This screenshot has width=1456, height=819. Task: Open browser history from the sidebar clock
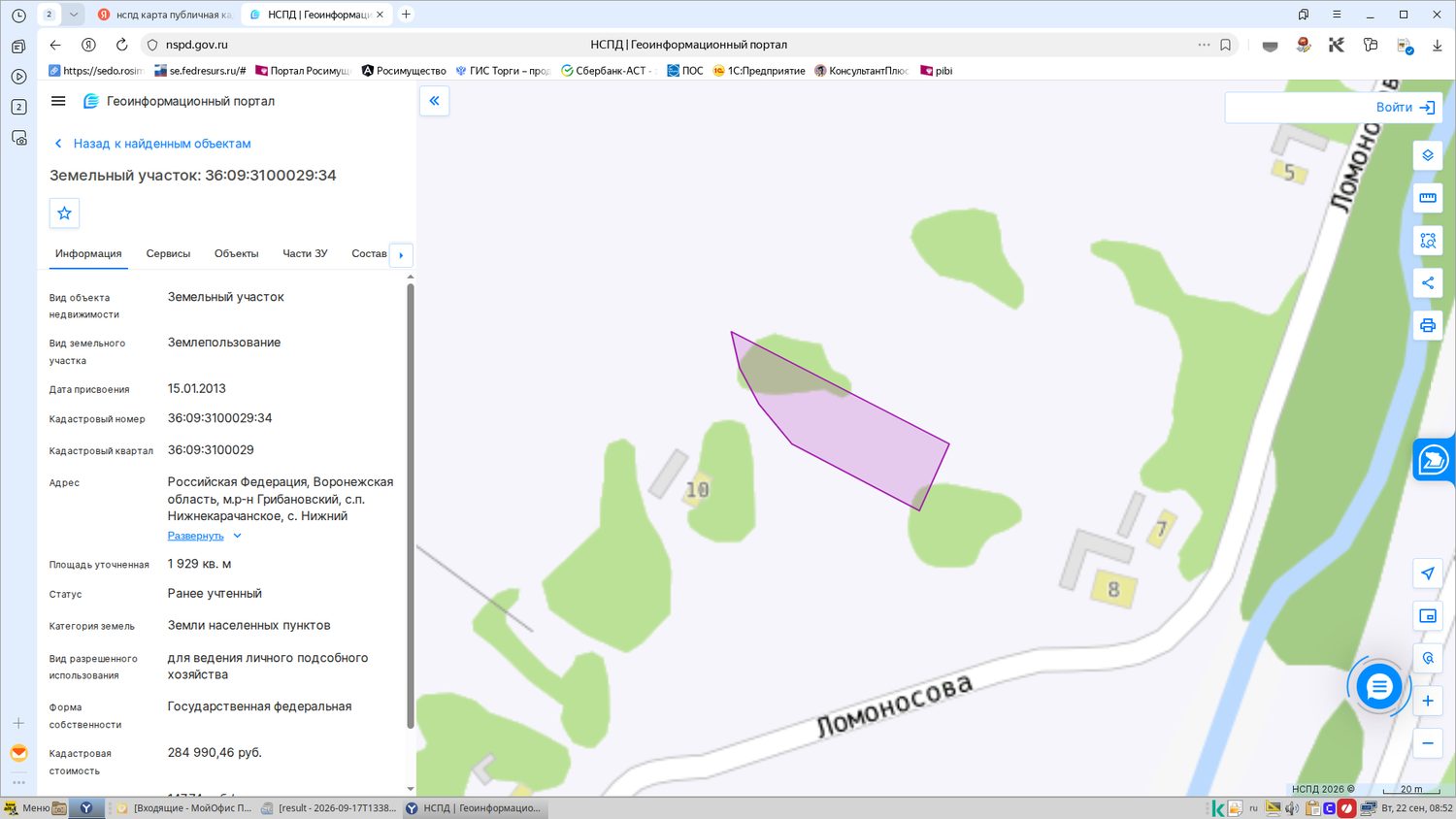click(x=18, y=16)
